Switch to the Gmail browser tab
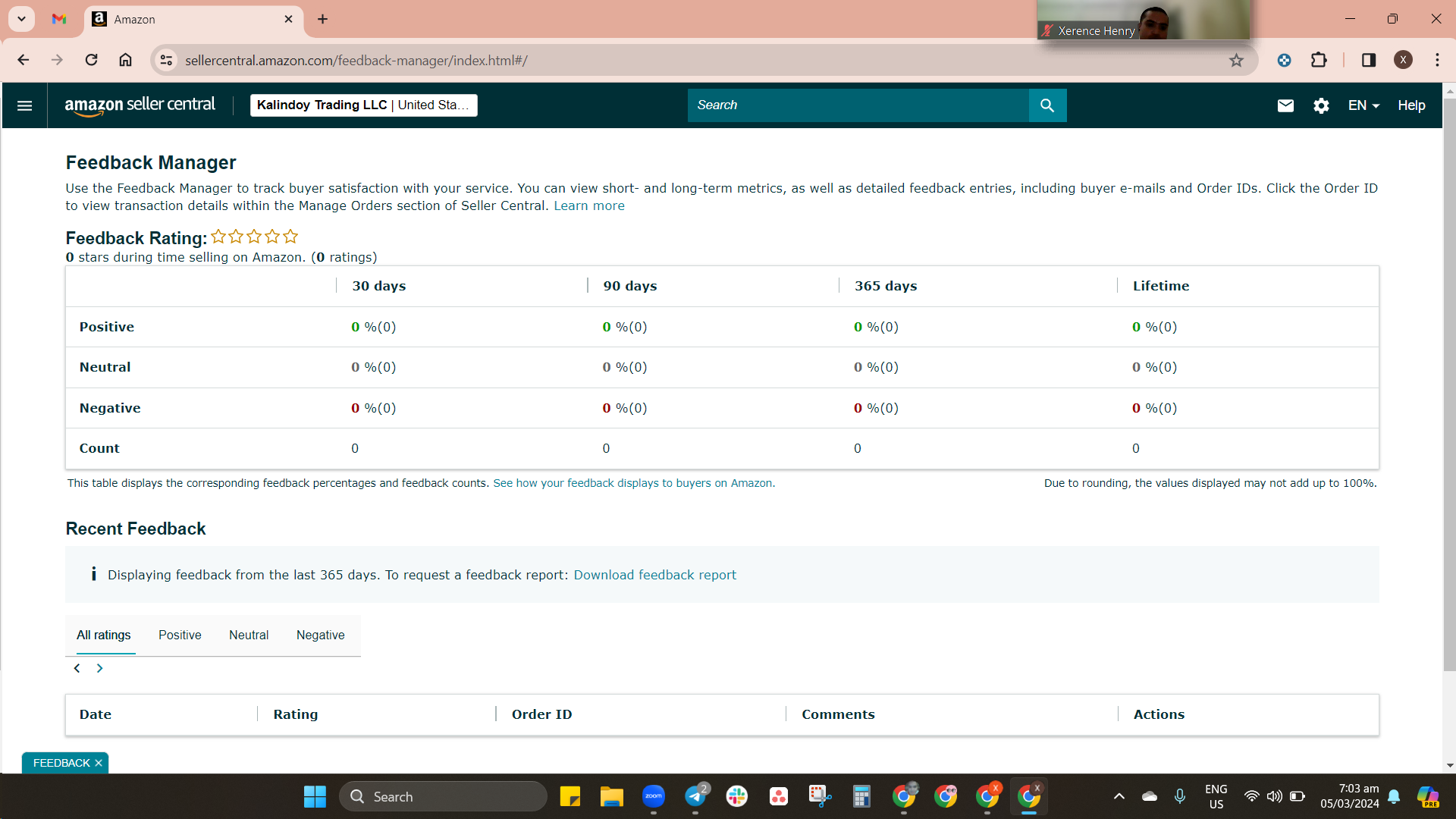Image resolution: width=1456 pixels, height=819 pixels. pyautogui.click(x=59, y=19)
